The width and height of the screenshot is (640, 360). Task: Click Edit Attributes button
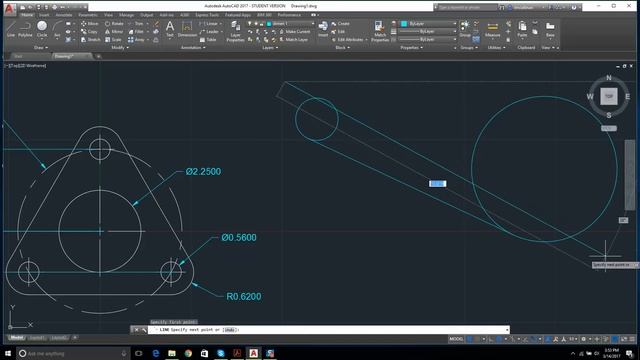point(347,40)
